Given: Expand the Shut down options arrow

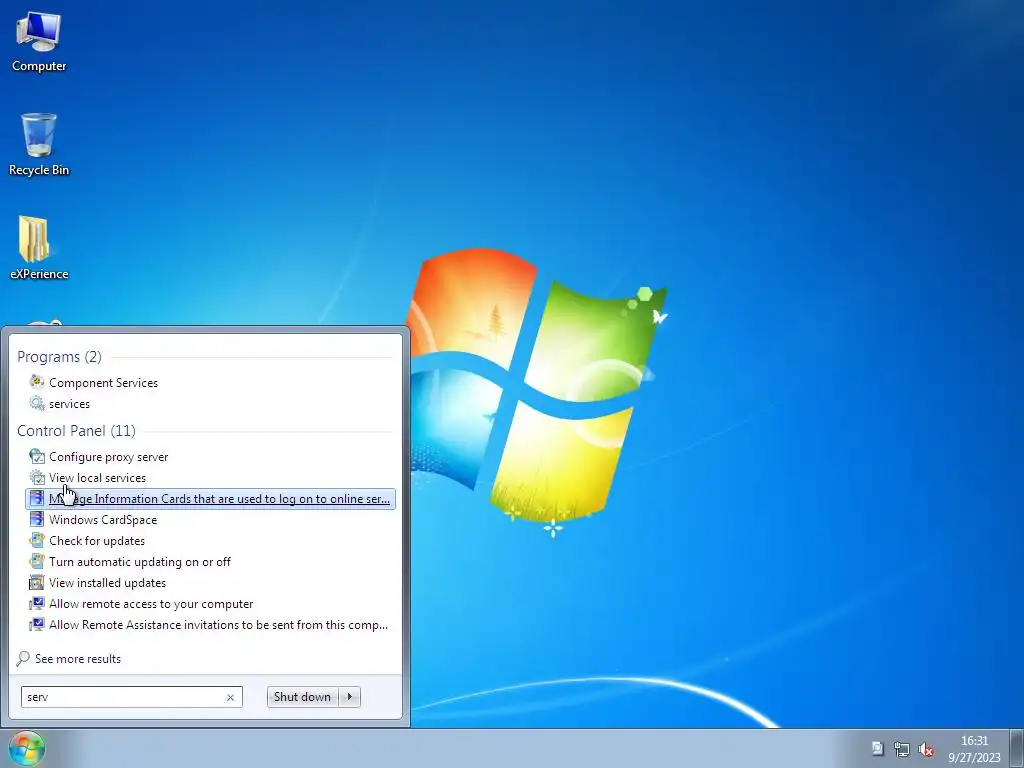Looking at the screenshot, I should pyautogui.click(x=350, y=697).
